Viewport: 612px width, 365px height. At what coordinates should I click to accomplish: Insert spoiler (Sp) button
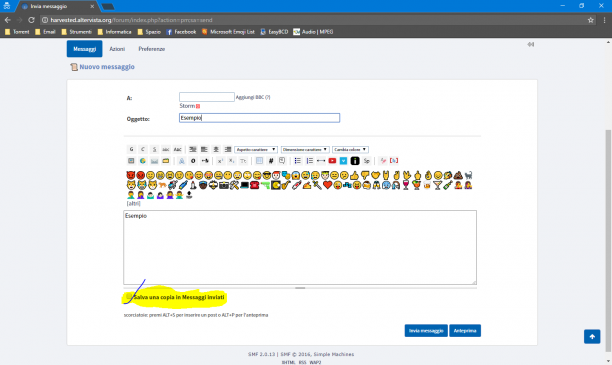pyautogui.click(x=366, y=160)
